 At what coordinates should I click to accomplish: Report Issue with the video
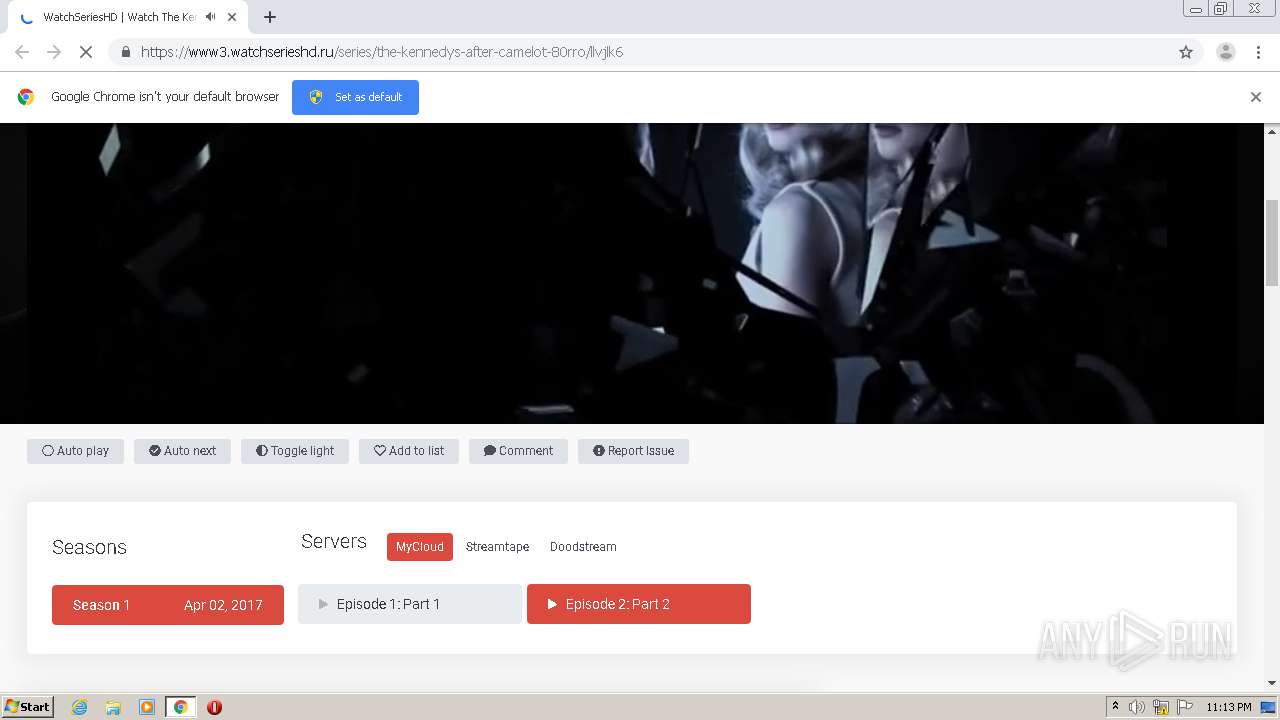[633, 451]
